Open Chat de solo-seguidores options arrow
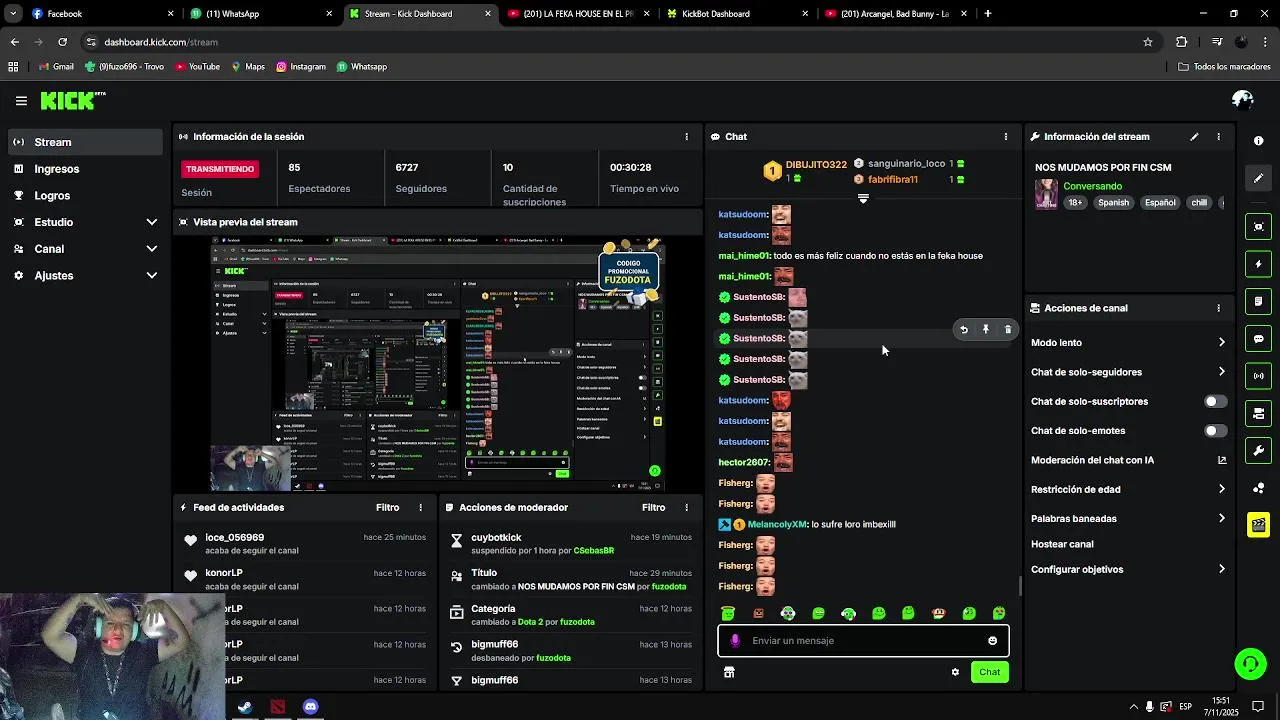 [x=1221, y=372]
